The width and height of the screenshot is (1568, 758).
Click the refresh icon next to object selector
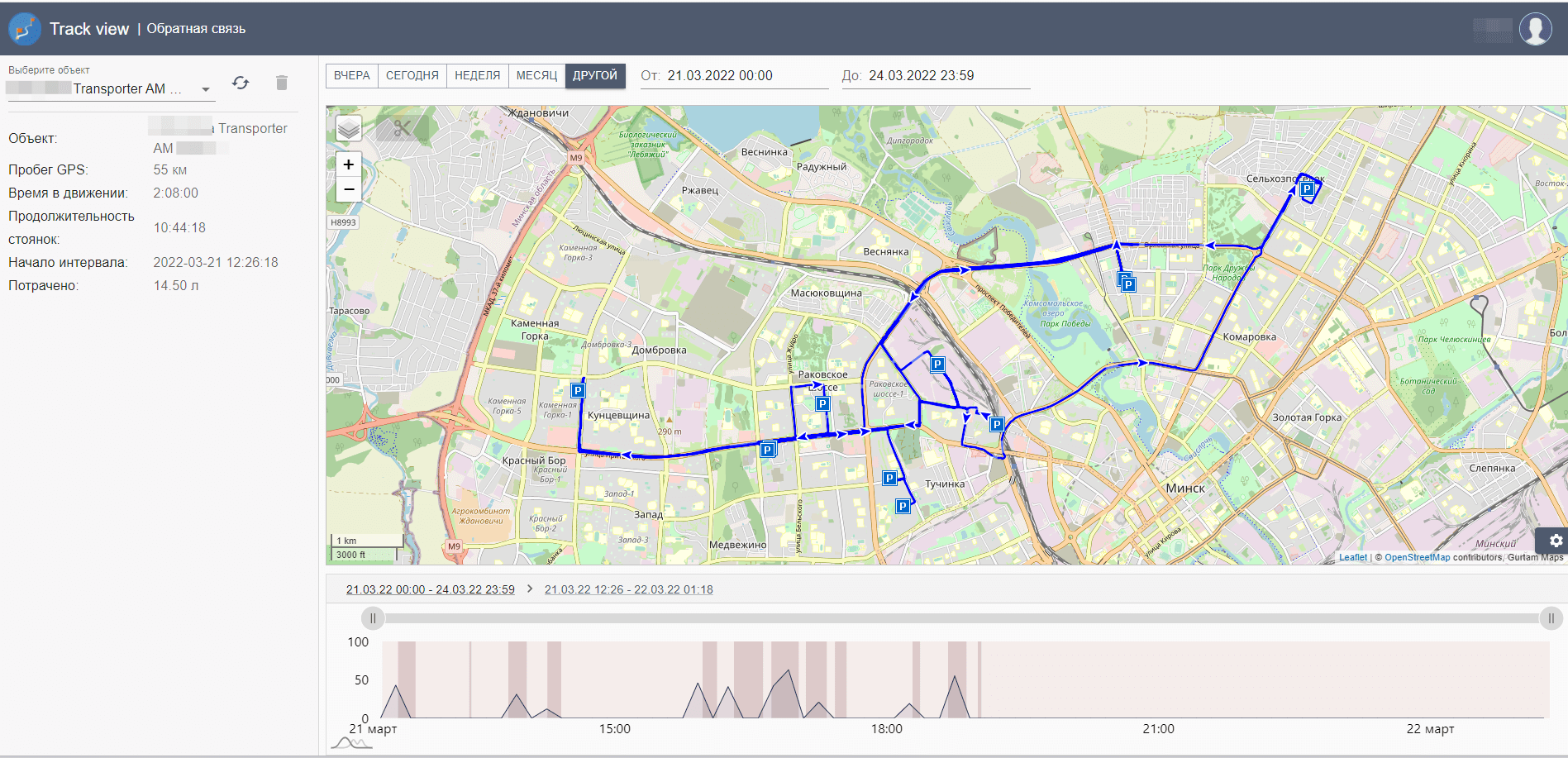241,83
